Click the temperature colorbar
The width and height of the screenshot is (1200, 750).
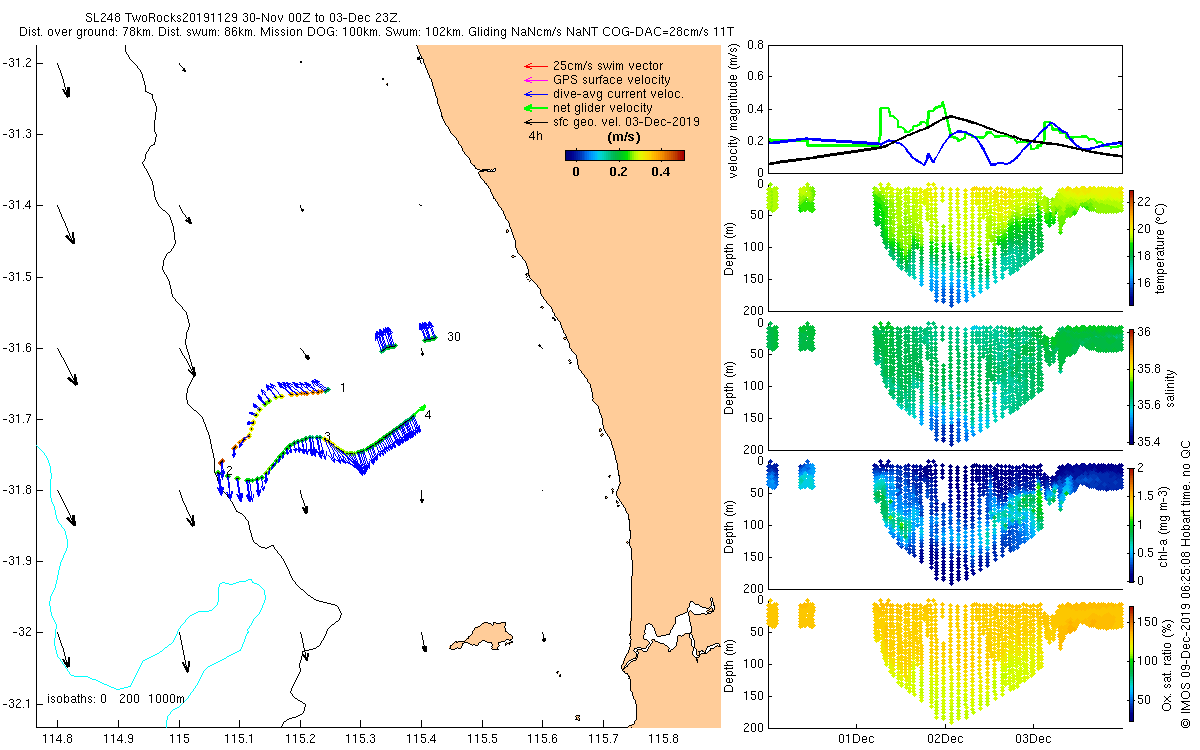point(1132,247)
